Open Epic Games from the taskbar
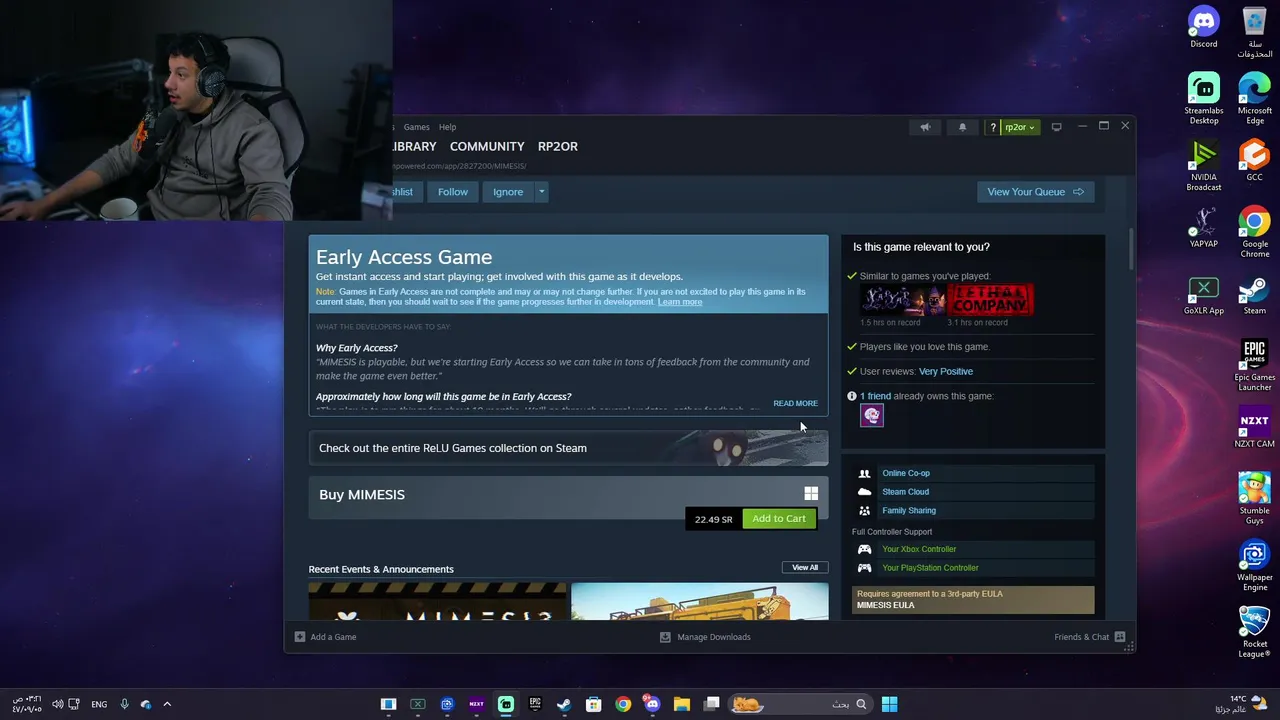1280x720 pixels. click(535, 704)
